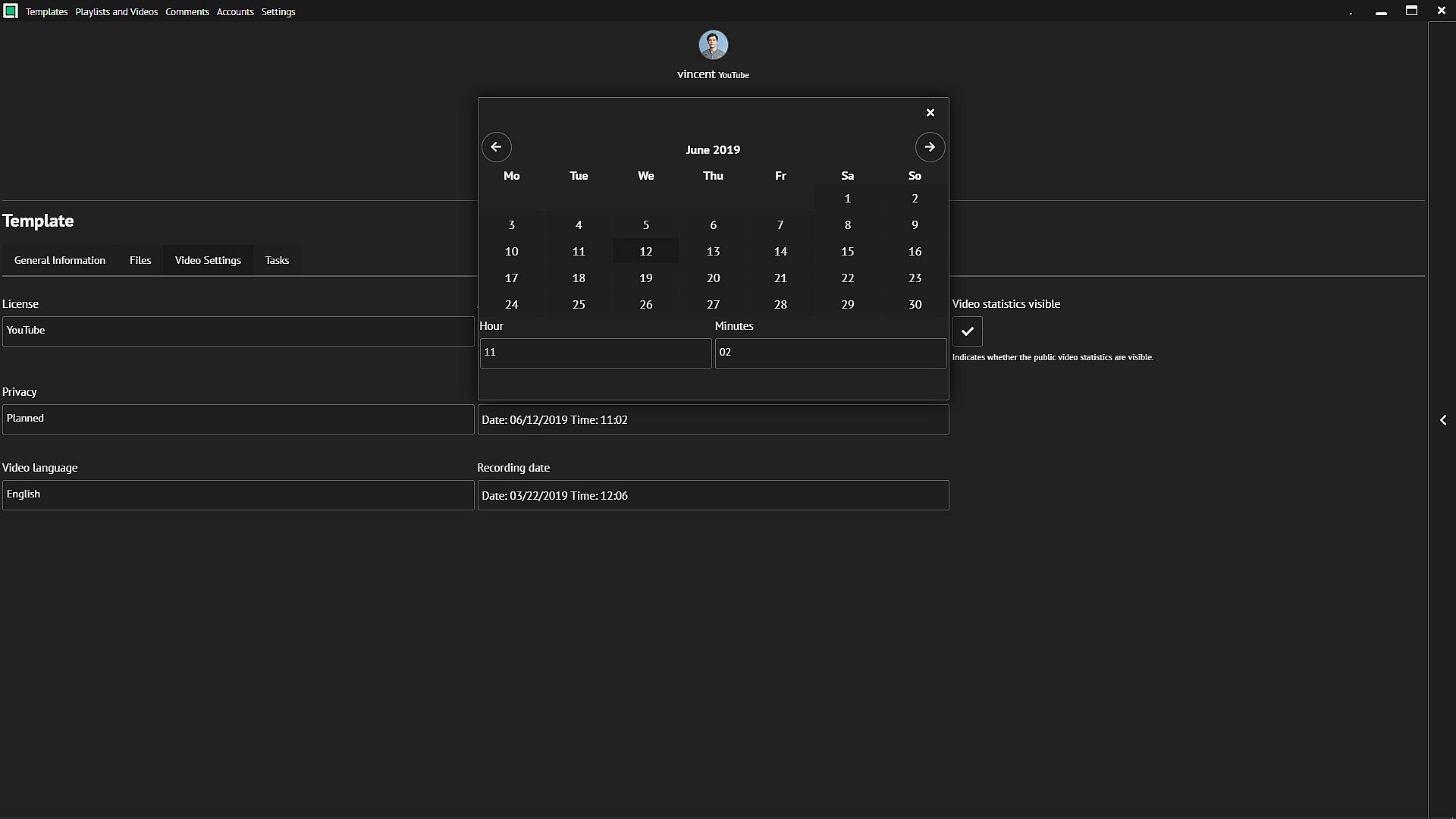Go to next month in calendar

[x=930, y=147]
